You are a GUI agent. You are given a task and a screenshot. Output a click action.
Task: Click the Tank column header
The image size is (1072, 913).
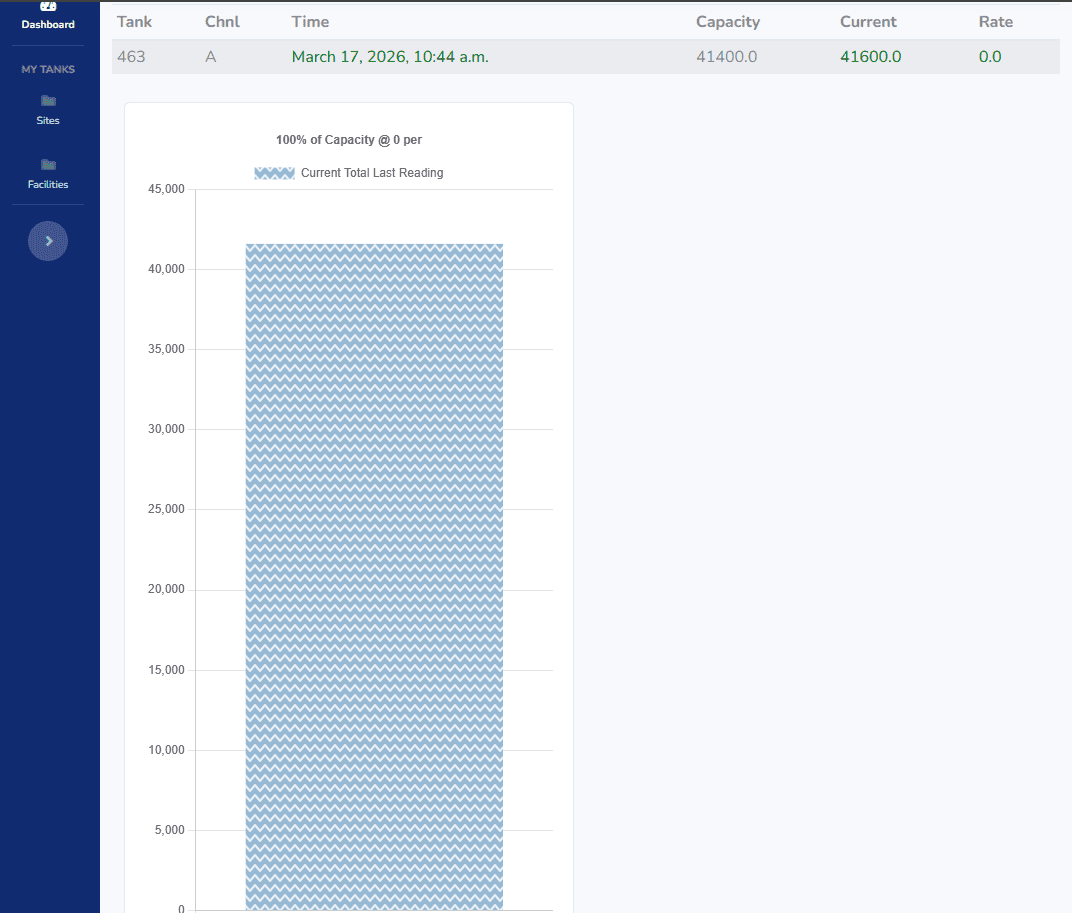(x=134, y=22)
